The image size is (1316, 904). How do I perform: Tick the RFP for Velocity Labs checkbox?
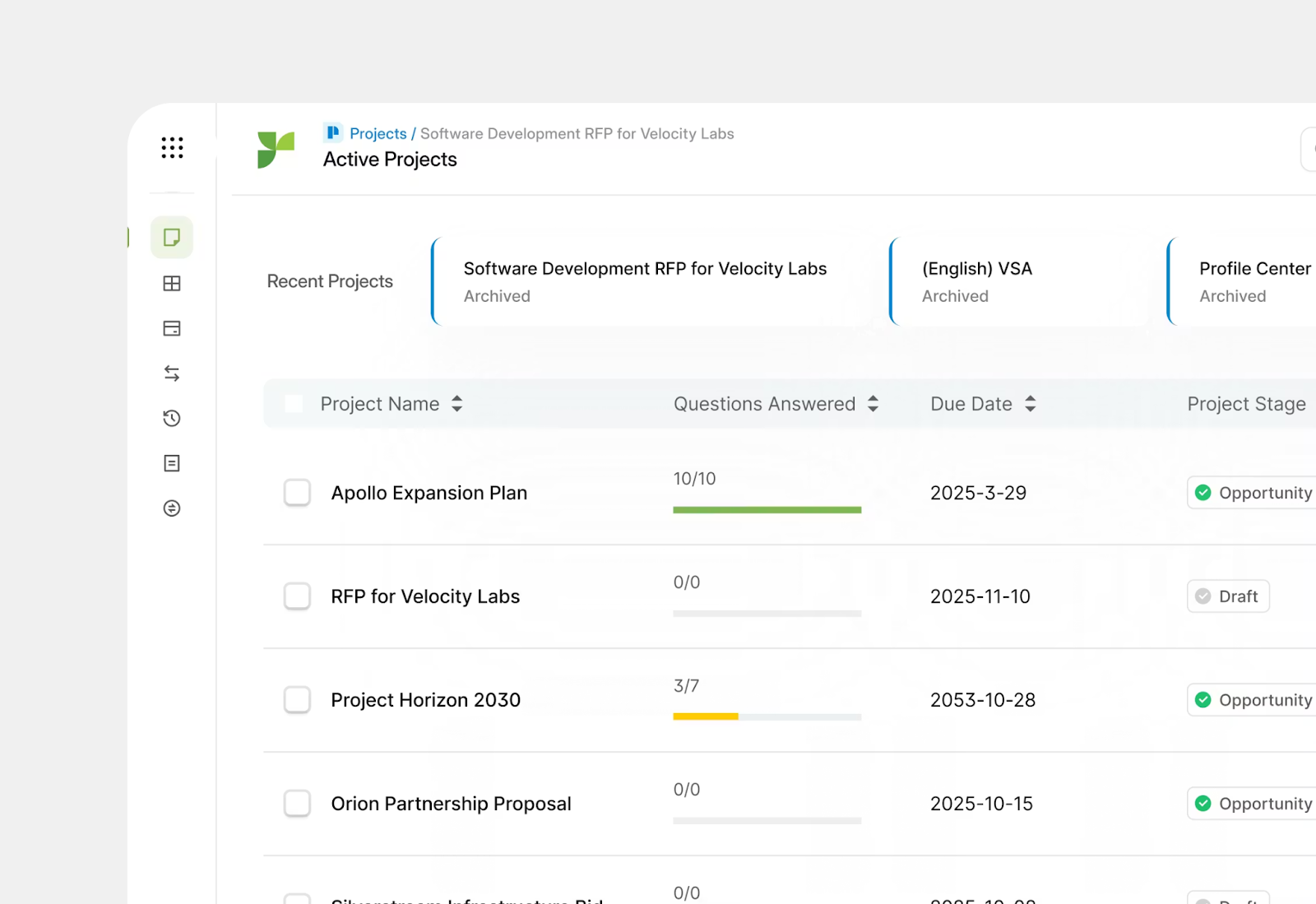[297, 596]
